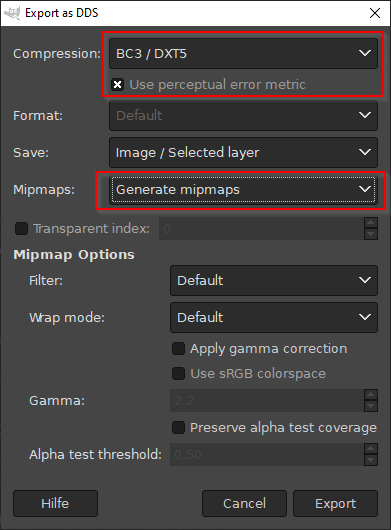The width and height of the screenshot is (391, 530).
Task: Click the Gamma value field
Action: tap(267, 401)
